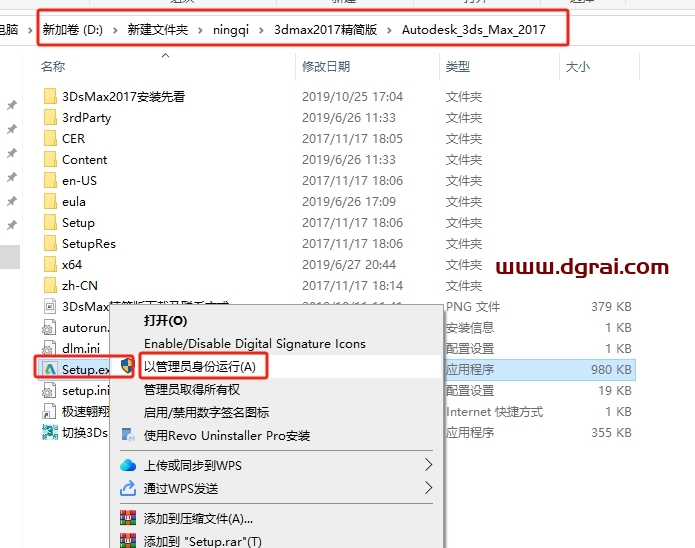Go to 新建文件夹 in address bar
Screen dimensions: 695x548
pos(158,30)
